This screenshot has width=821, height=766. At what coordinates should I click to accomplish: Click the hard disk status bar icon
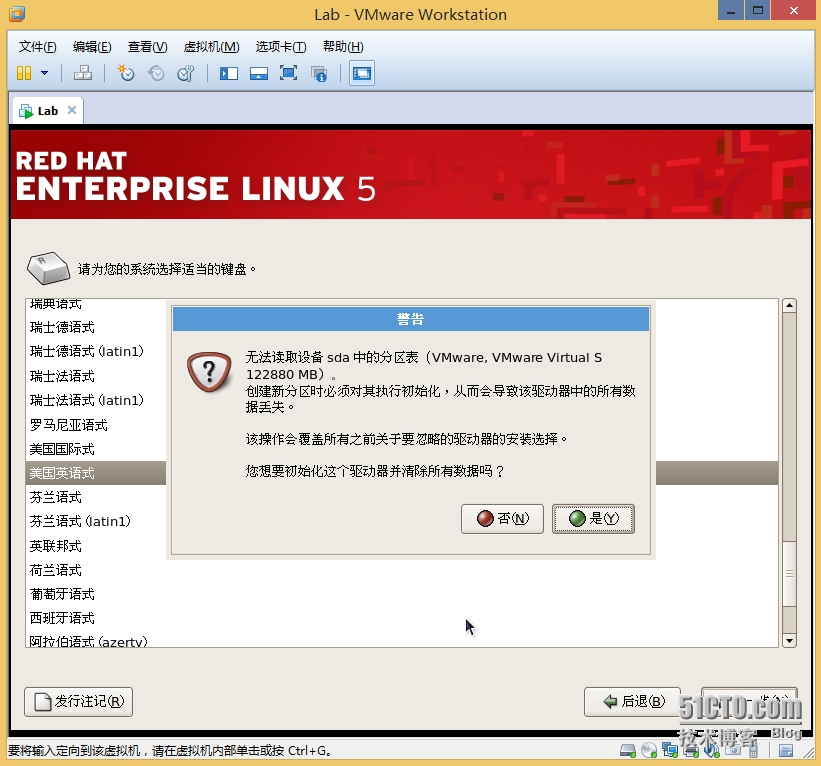point(628,751)
